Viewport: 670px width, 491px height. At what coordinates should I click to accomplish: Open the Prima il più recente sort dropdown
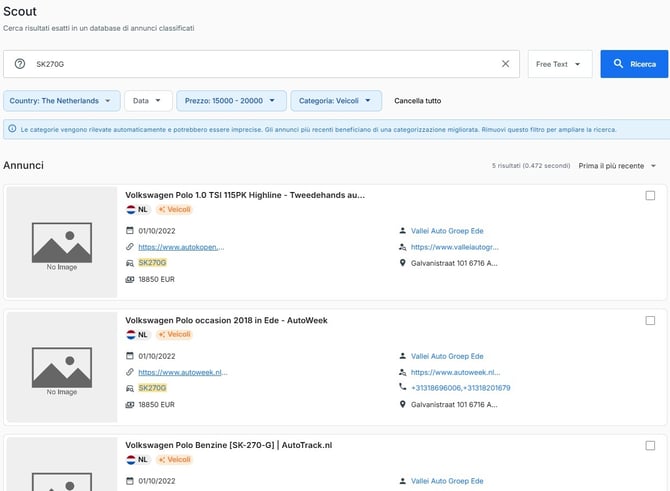[x=617, y=166]
